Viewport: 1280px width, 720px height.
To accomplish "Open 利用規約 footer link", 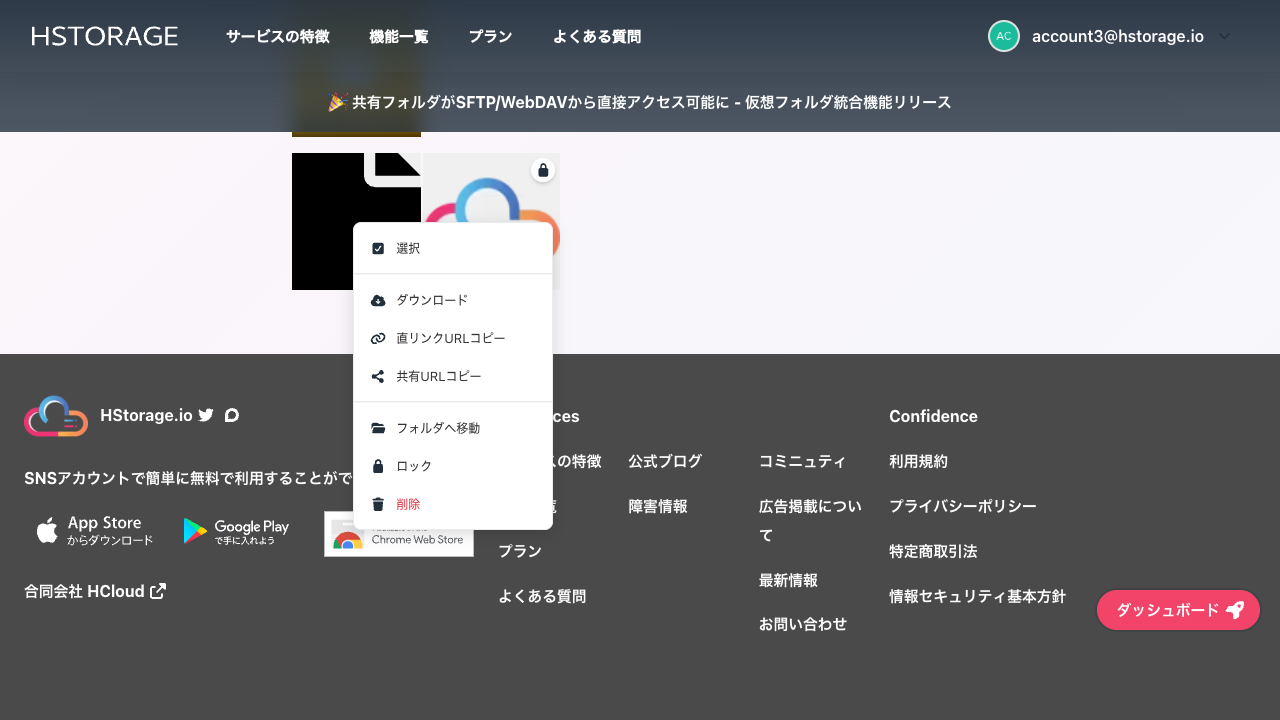I will pyautogui.click(x=918, y=461).
